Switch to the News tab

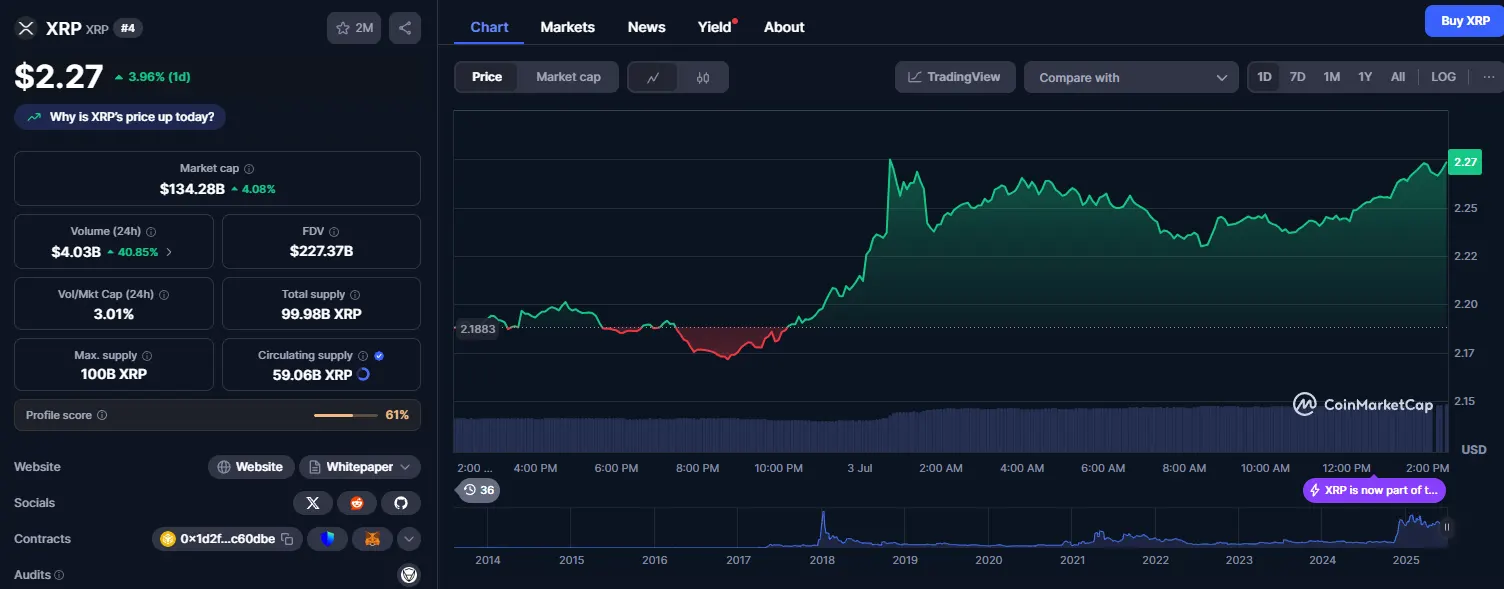646,27
